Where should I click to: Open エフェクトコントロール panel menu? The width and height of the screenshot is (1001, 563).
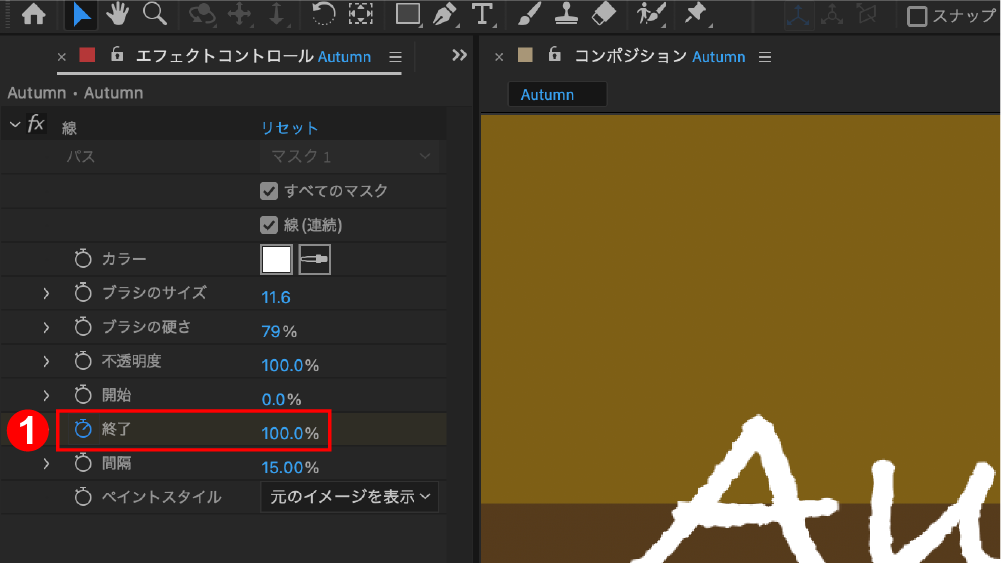[x=395, y=57]
